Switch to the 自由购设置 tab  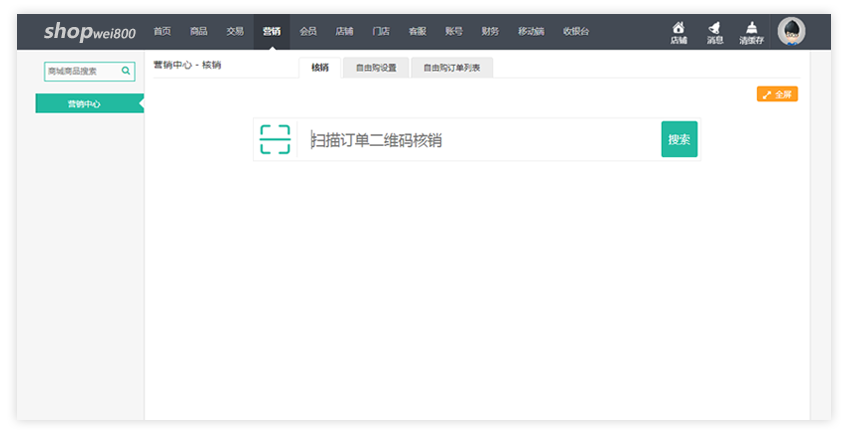pyautogui.click(x=376, y=68)
